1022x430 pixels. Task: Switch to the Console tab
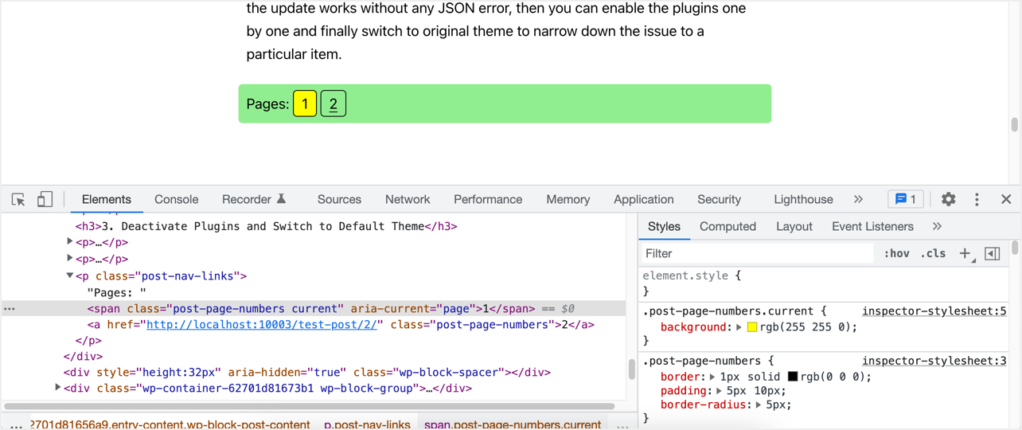(176, 199)
